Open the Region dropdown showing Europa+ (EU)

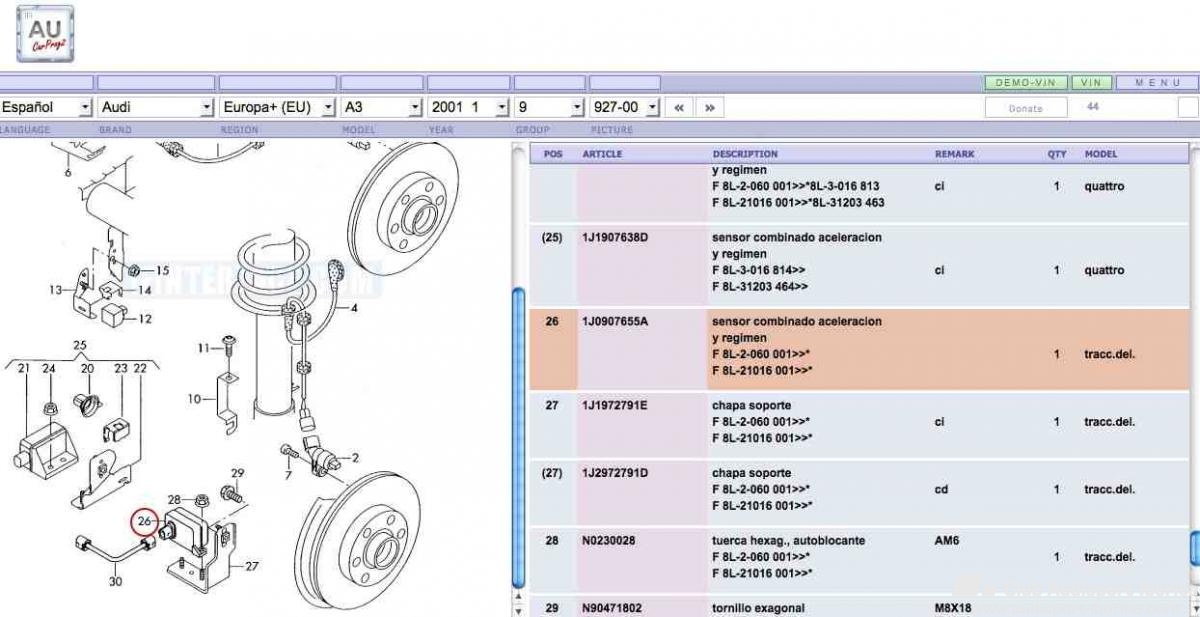pos(278,107)
